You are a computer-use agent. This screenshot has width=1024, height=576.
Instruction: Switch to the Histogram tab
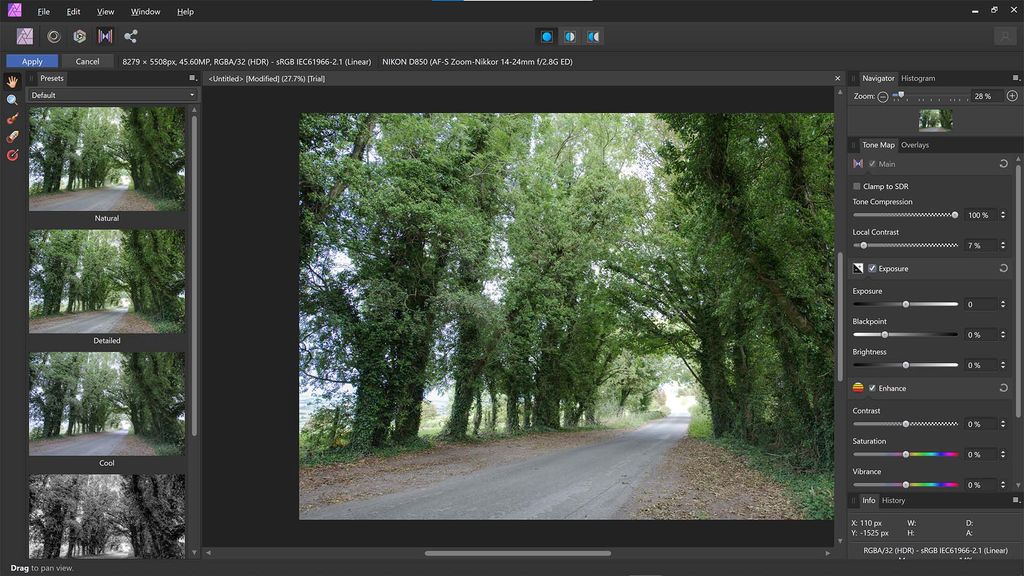[916, 78]
